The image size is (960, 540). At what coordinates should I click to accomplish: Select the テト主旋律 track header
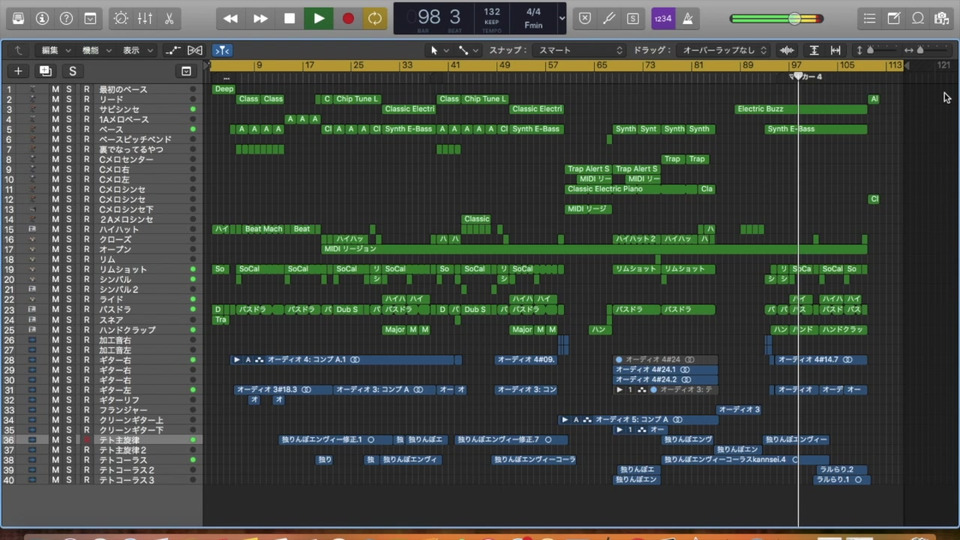[x=102, y=440]
